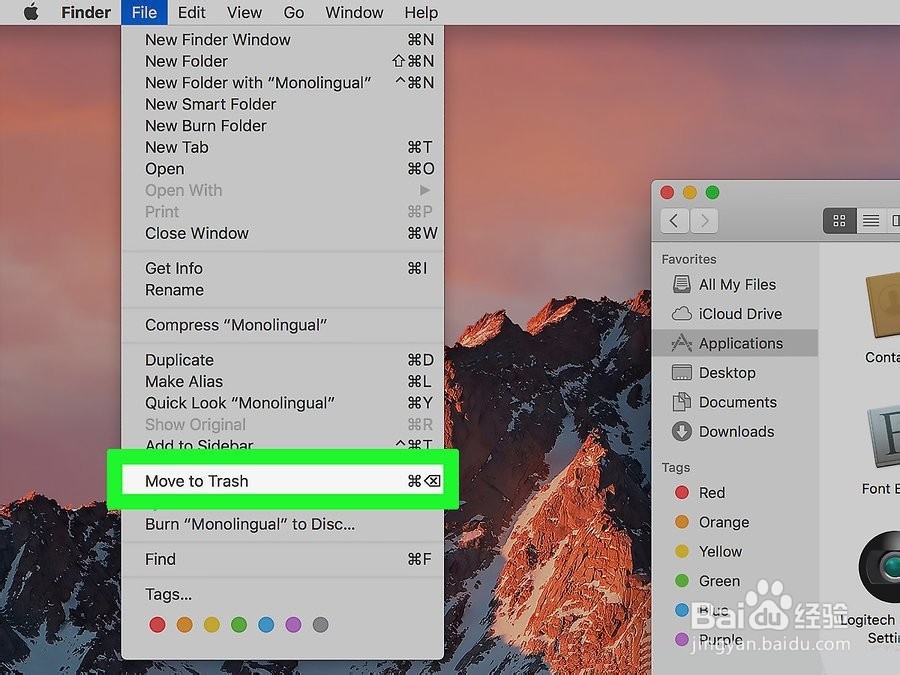Viewport: 900px width, 675px height.
Task: Select Get Info
Action: point(282,268)
